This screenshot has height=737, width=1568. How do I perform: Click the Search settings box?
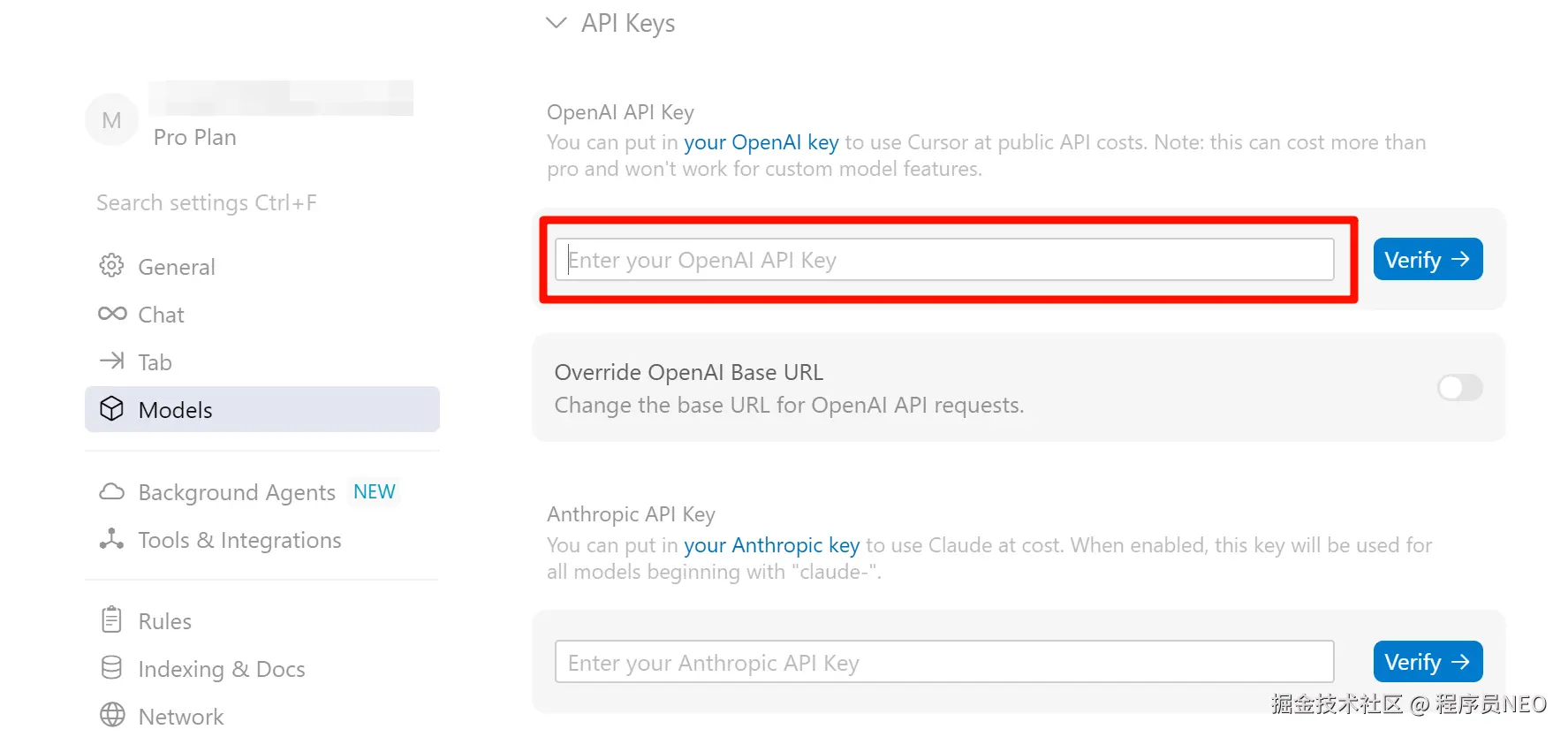[206, 203]
